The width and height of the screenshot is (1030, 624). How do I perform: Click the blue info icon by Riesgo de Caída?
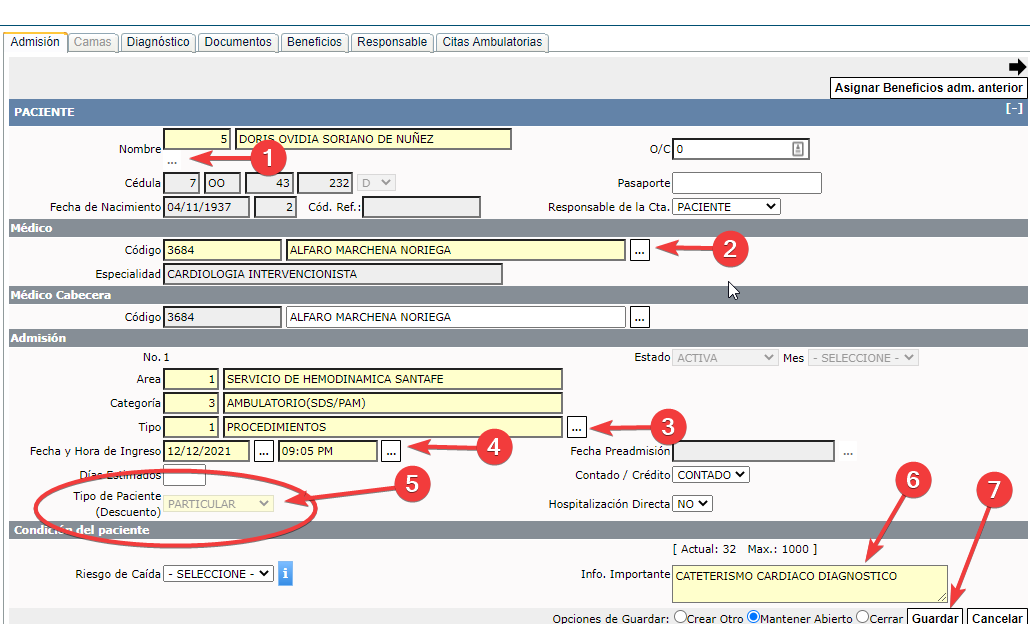point(285,573)
